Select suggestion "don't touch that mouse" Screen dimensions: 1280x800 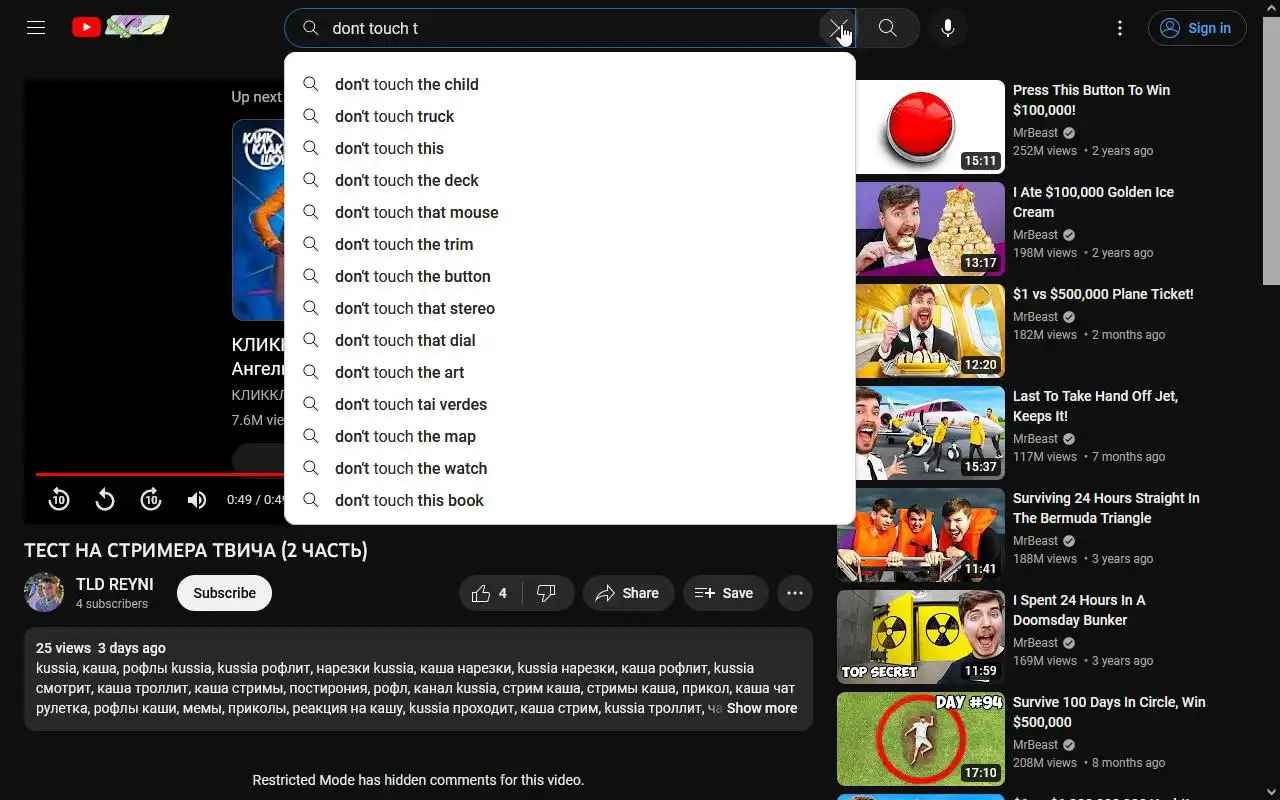[570, 212]
